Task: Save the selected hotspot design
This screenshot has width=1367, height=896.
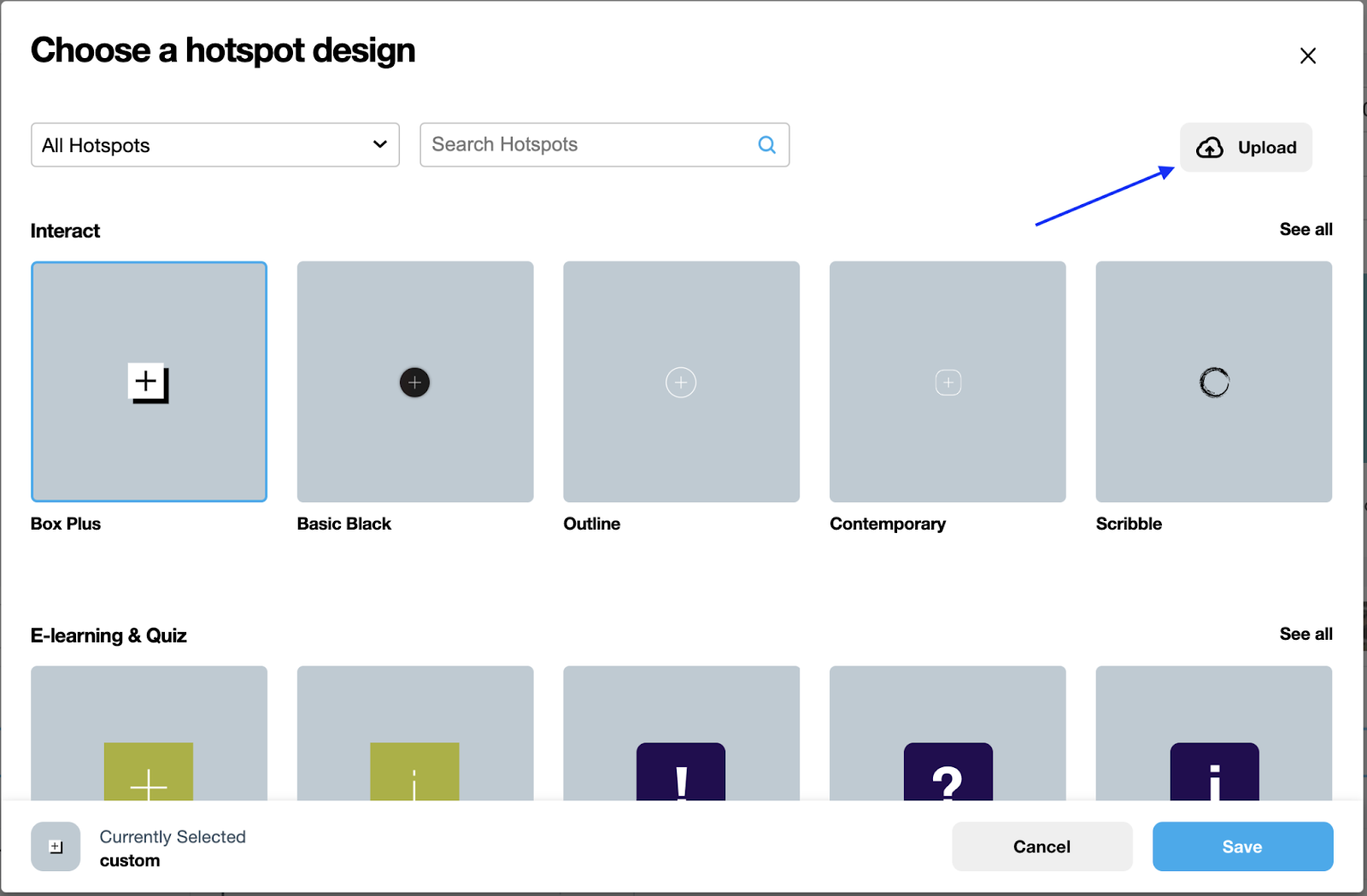Action: click(1242, 846)
